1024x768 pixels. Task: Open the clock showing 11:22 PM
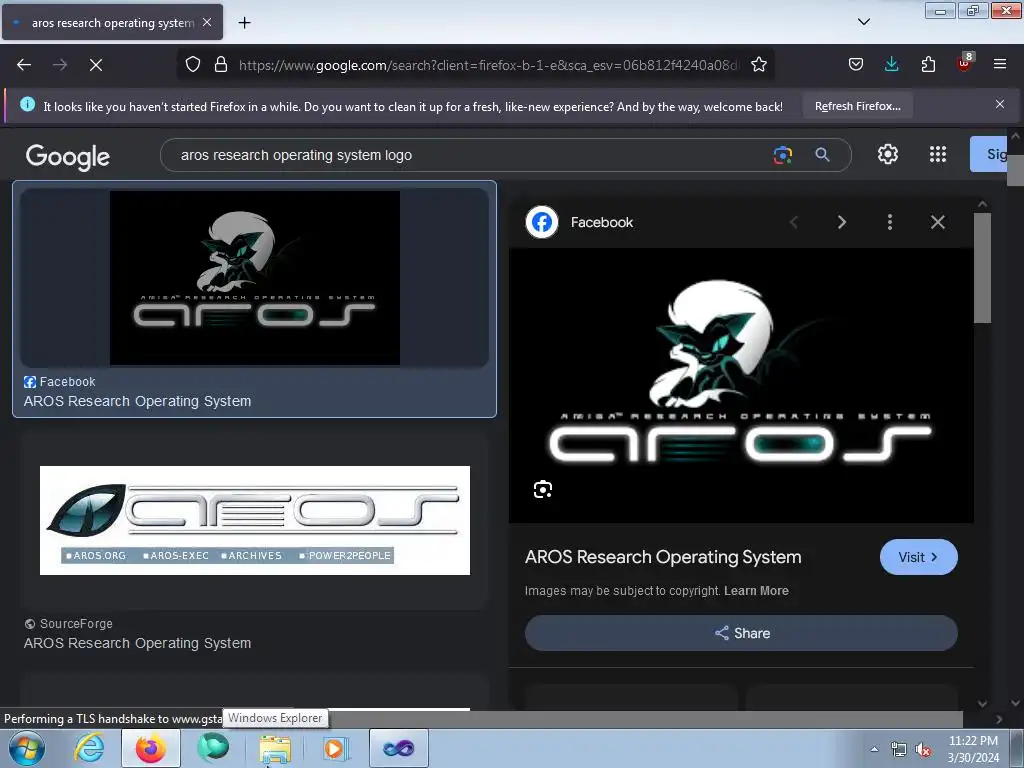[x=973, y=749]
